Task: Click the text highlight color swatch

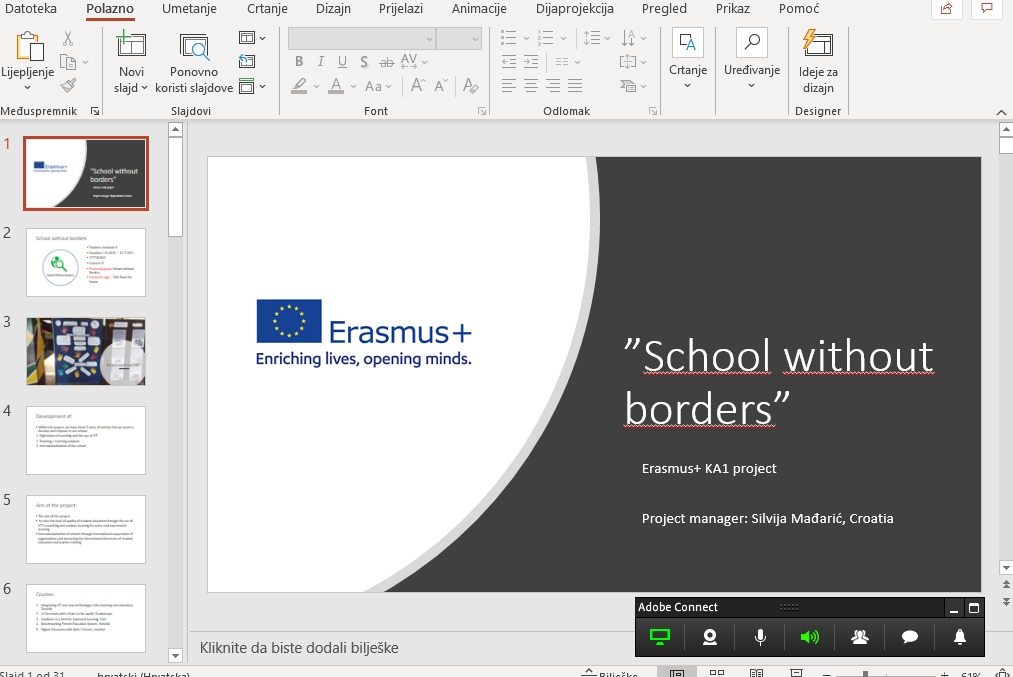Action: tap(298, 86)
